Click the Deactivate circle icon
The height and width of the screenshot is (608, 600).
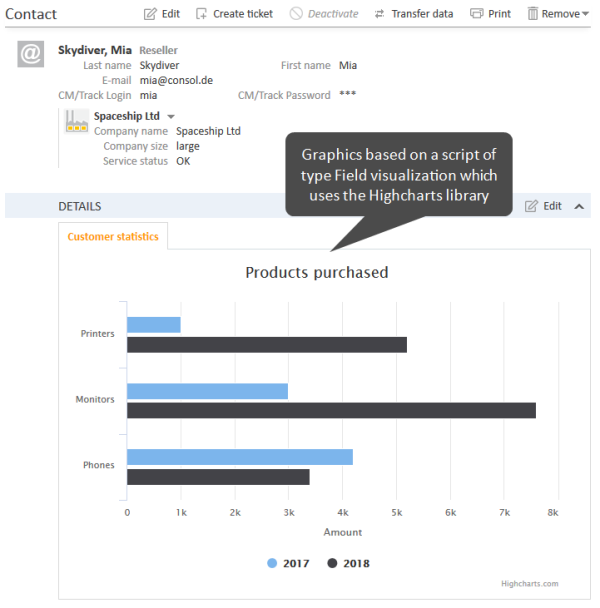coord(296,14)
